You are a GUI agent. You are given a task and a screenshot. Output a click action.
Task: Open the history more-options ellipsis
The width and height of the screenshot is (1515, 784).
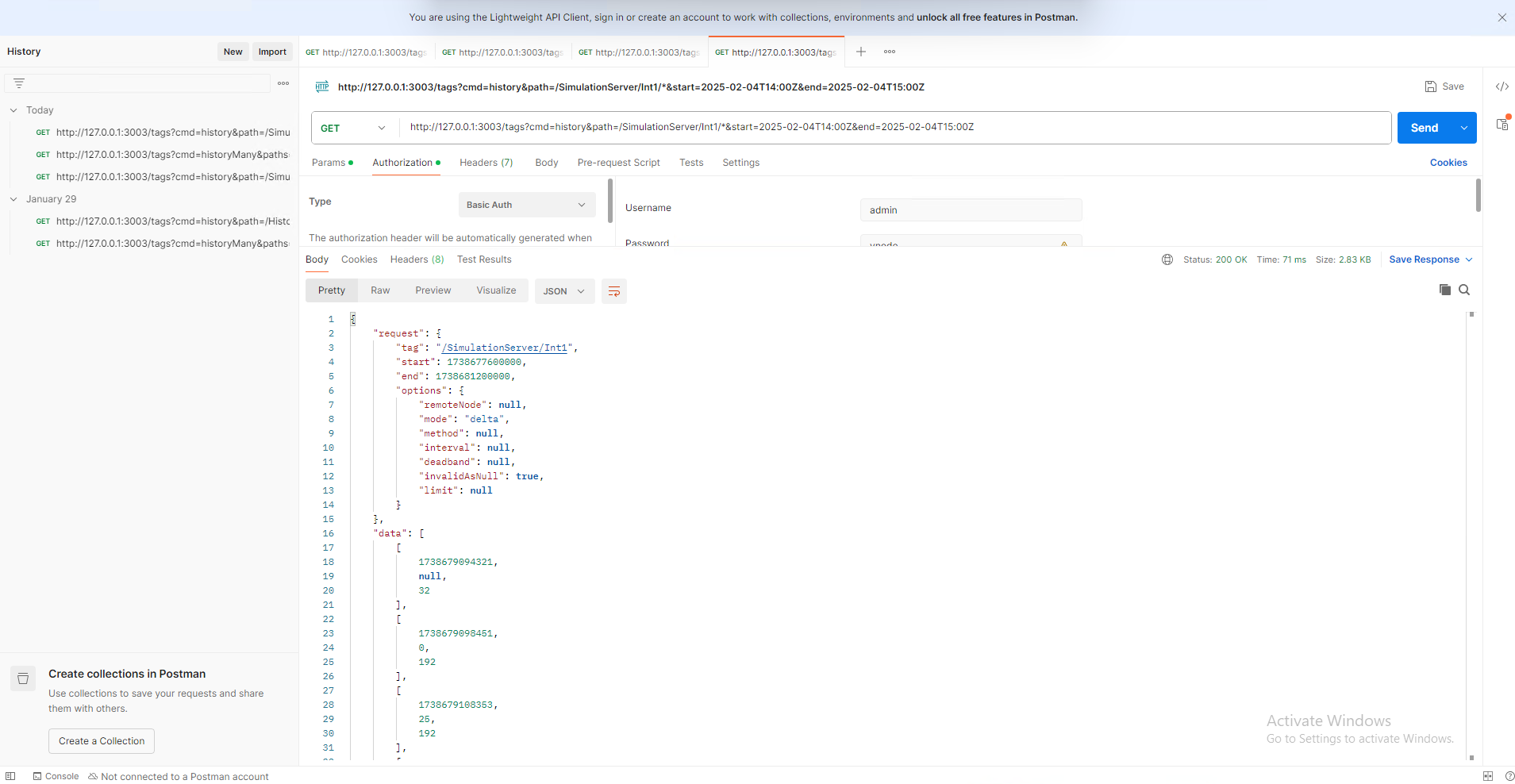[x=283, y=83]
